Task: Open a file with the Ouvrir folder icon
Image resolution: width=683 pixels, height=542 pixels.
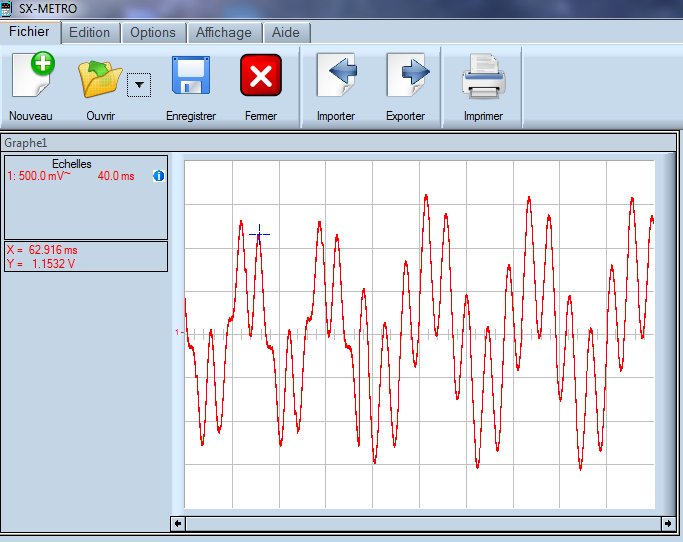Action: [x=100, y=79]
